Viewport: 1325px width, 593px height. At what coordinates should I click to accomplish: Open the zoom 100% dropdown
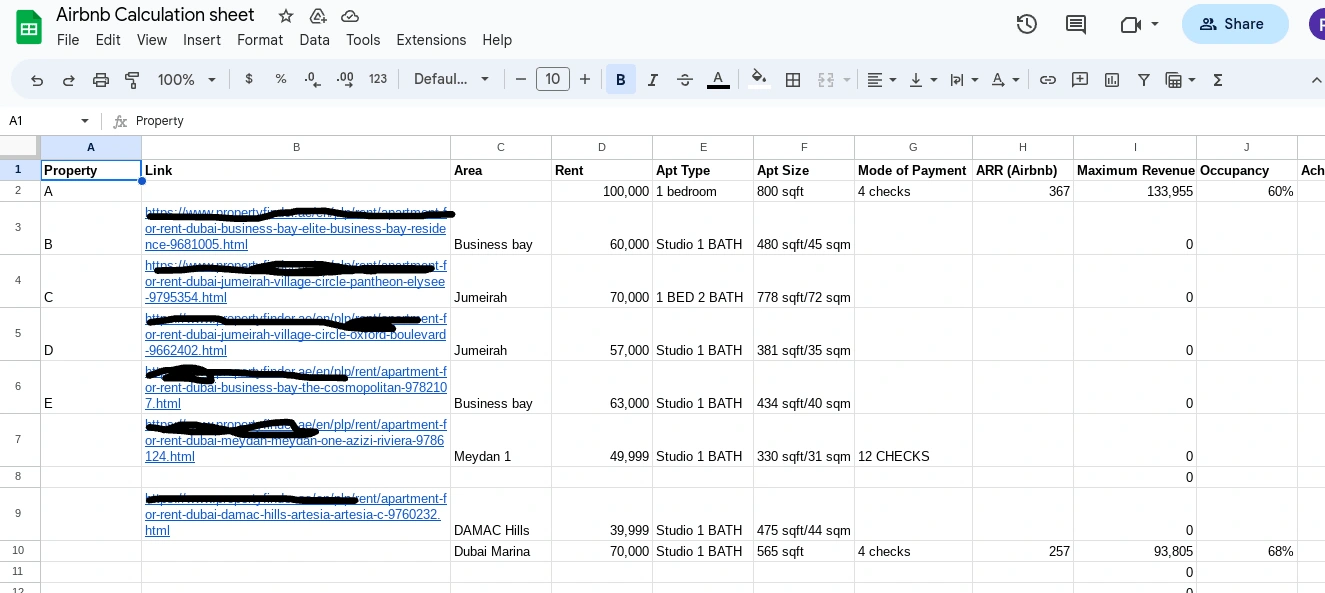click(x=187, y=80)
